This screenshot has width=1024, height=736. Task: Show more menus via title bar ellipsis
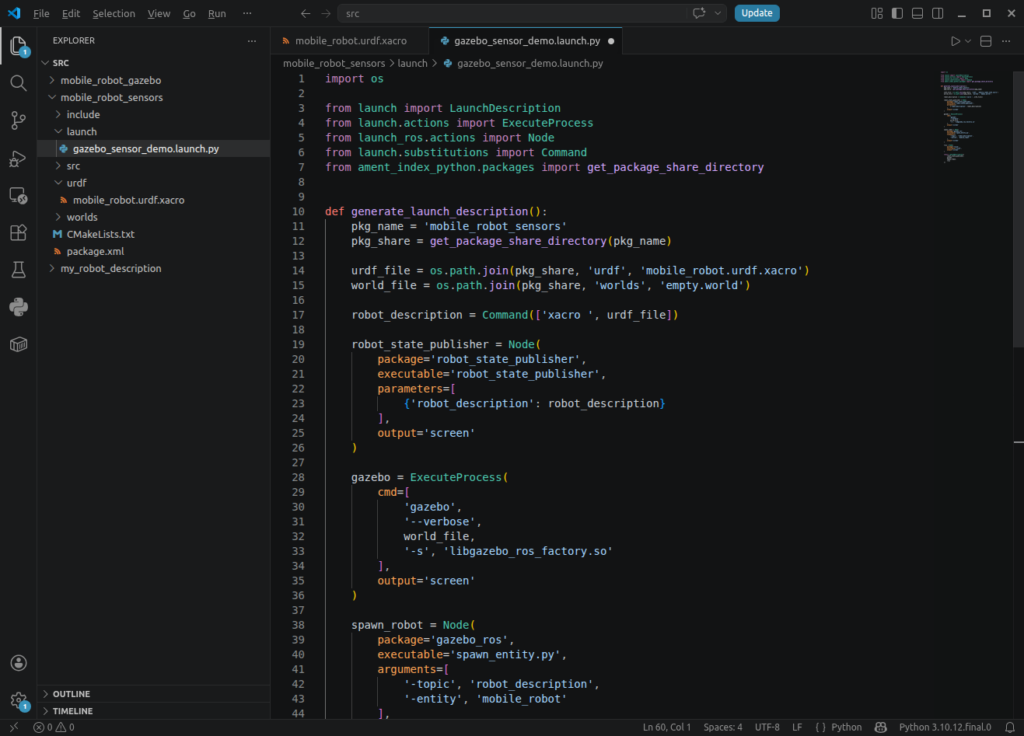[247, 13]
